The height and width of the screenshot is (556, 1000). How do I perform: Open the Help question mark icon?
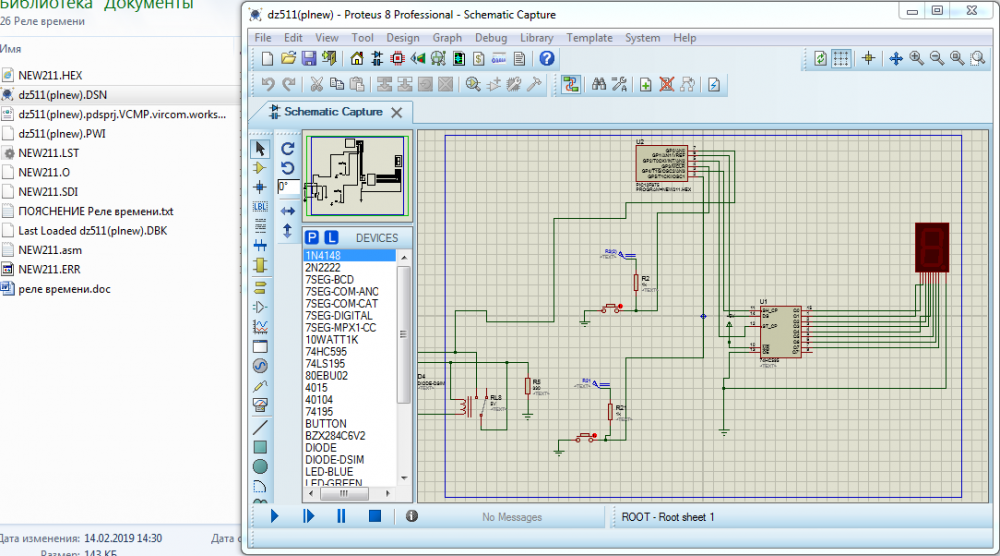546,59
